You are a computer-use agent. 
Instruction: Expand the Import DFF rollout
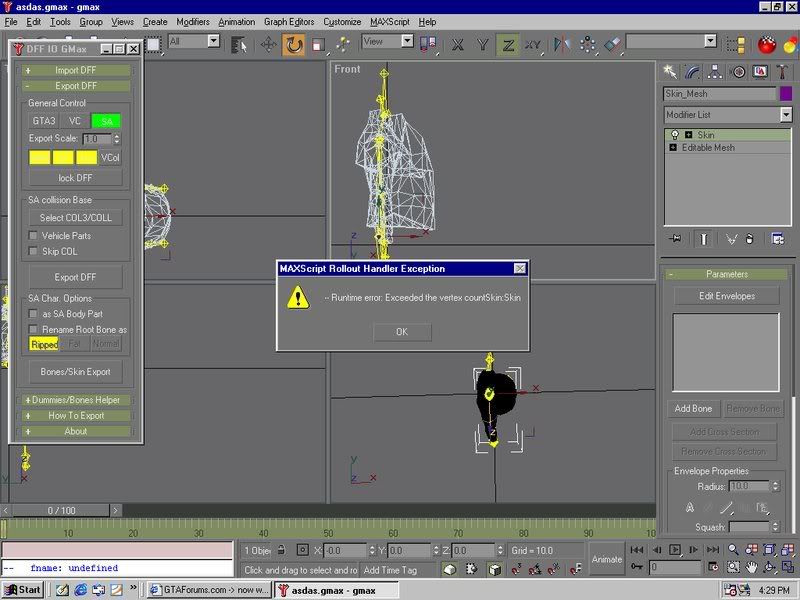(x=76, y=70)
